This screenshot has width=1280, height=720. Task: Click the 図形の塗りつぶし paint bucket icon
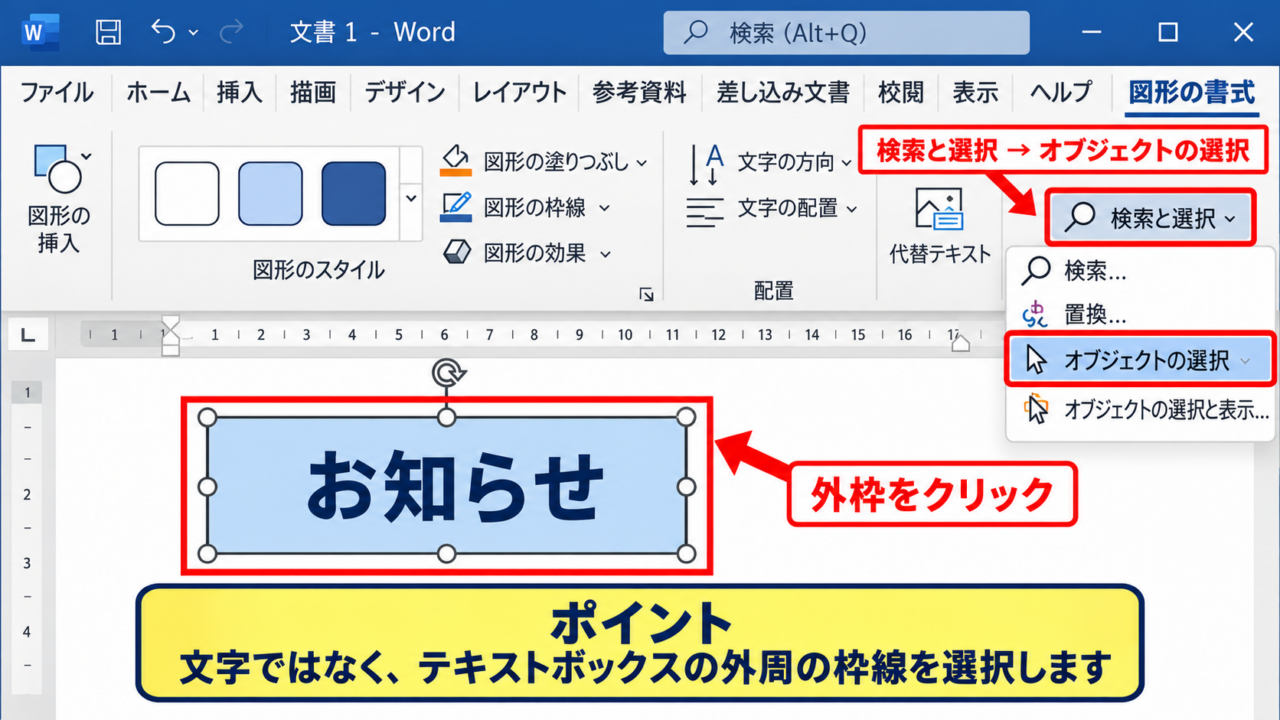point(455,161)
